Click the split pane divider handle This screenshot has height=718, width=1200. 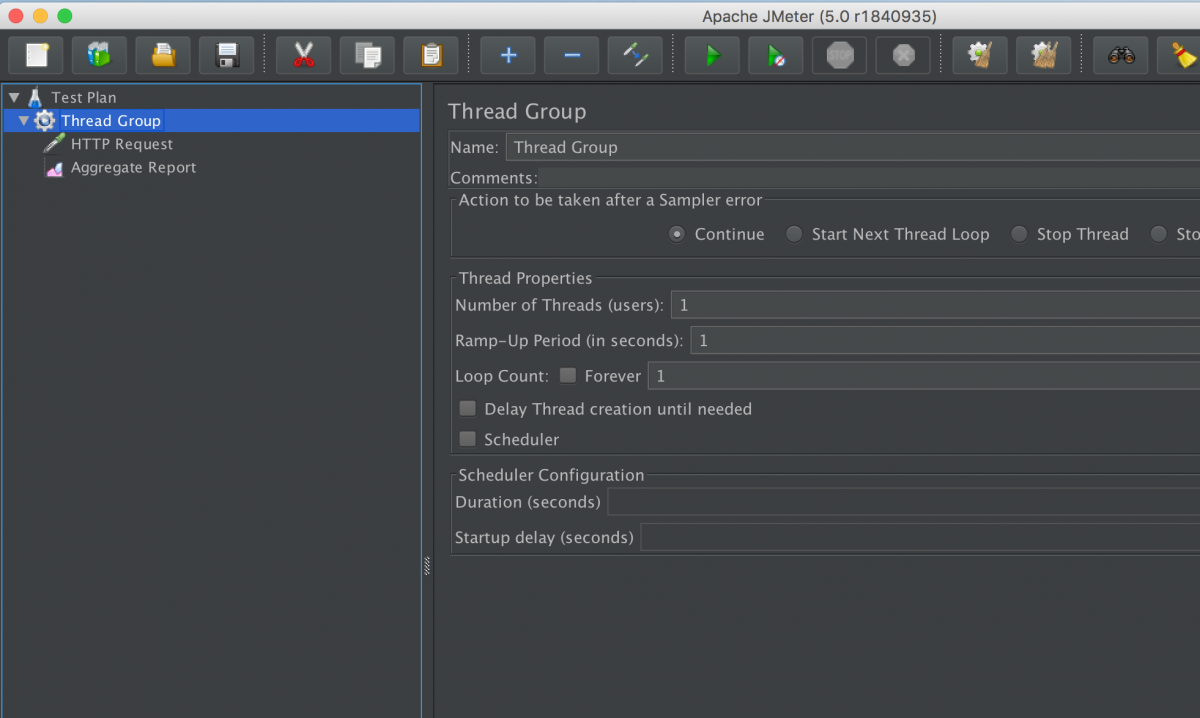(427, 566)
